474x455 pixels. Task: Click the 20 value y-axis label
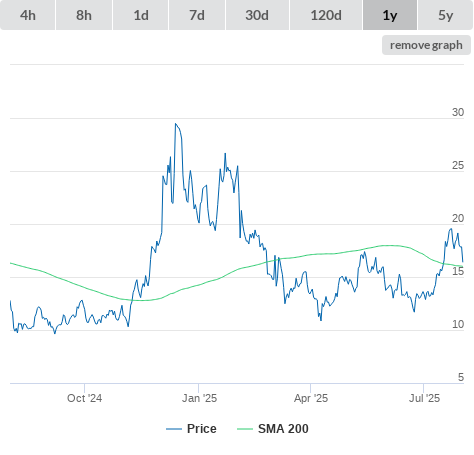click(x=458, y=218)
